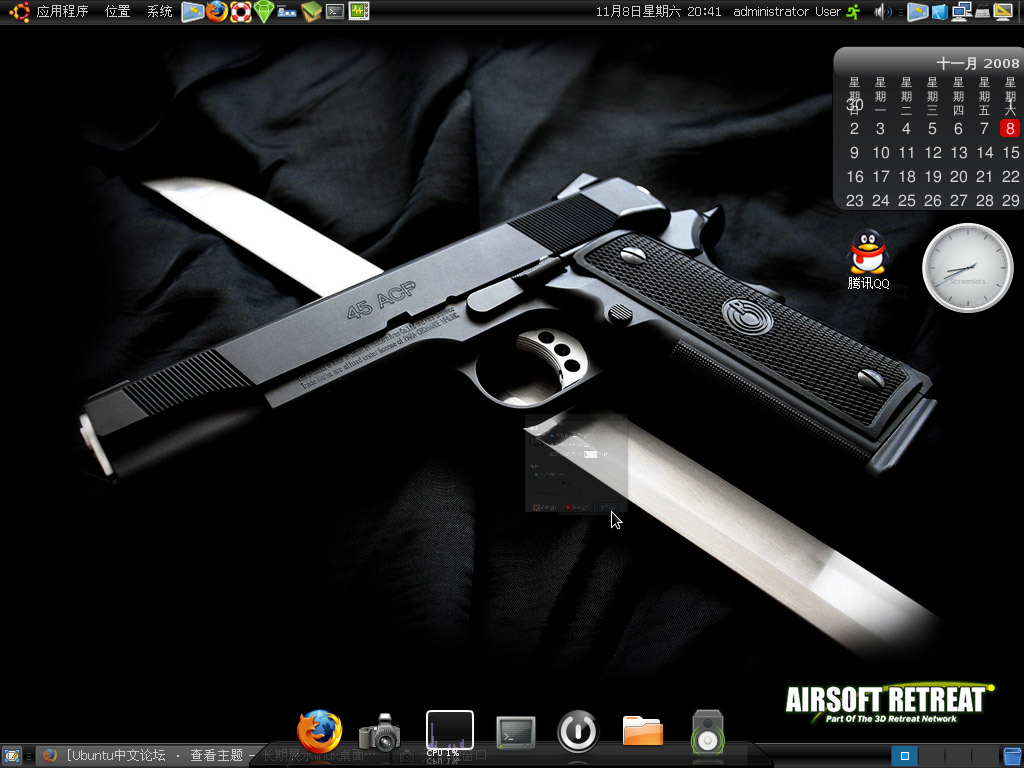
Task: Open the terminal from the bottom dock
Action: coord(516,733)
